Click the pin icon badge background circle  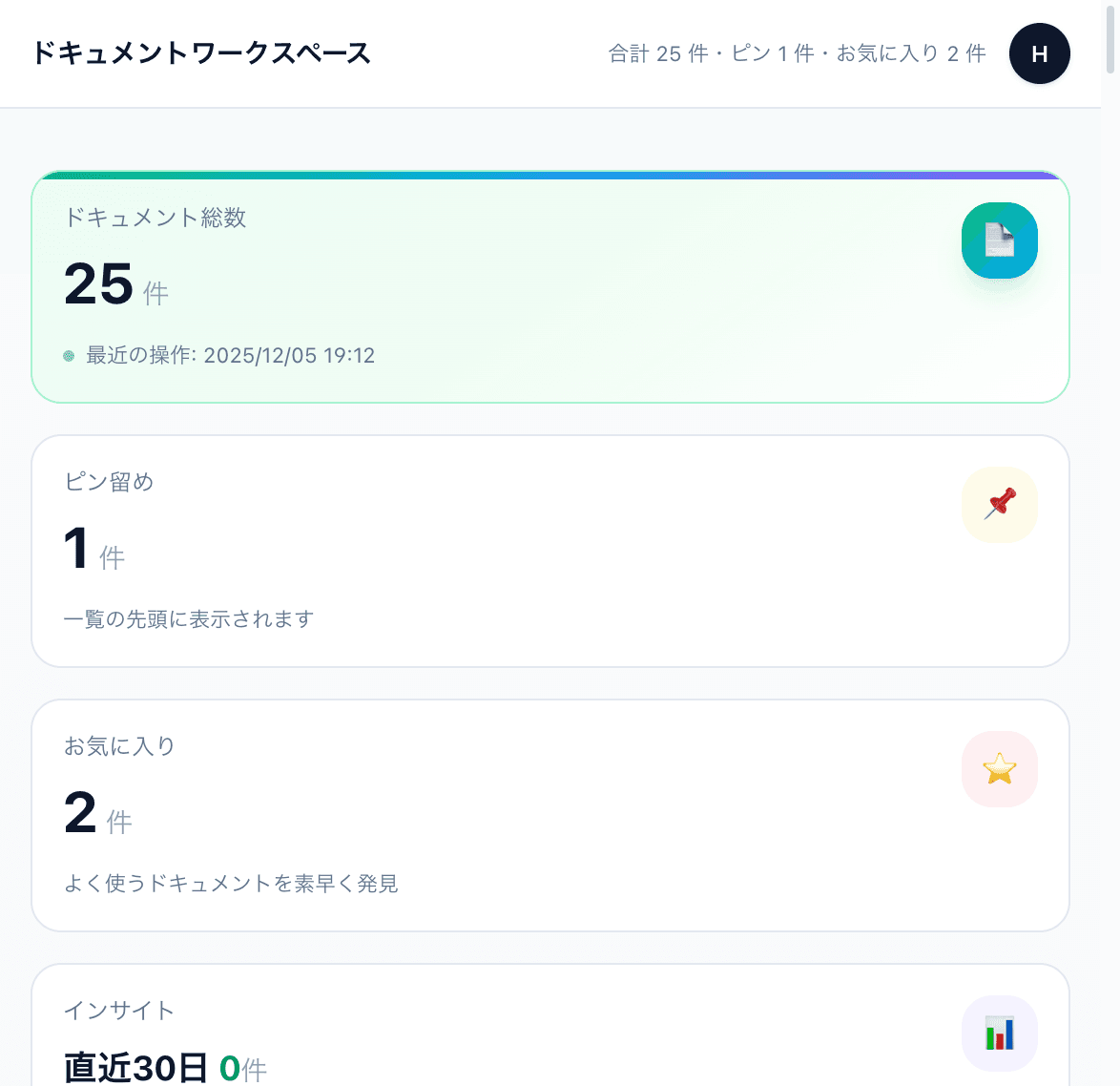(999, 505)
